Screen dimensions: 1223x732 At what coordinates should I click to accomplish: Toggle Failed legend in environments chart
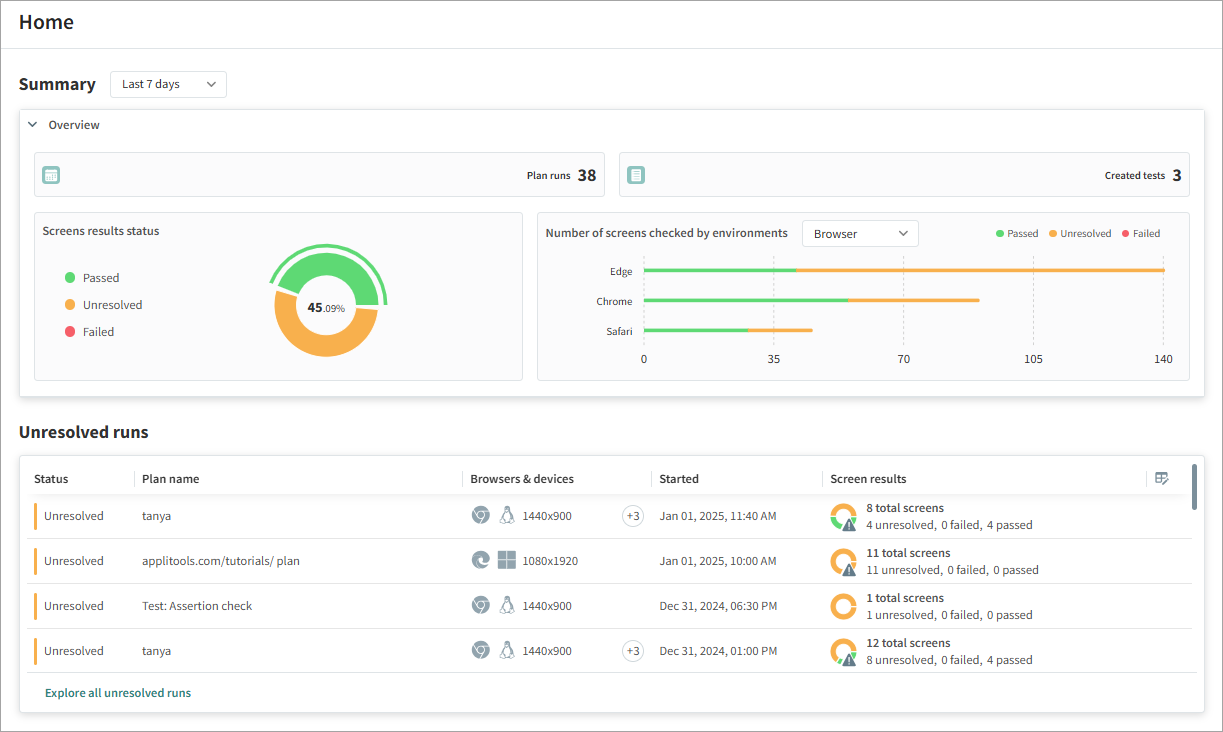(1139, 234)
